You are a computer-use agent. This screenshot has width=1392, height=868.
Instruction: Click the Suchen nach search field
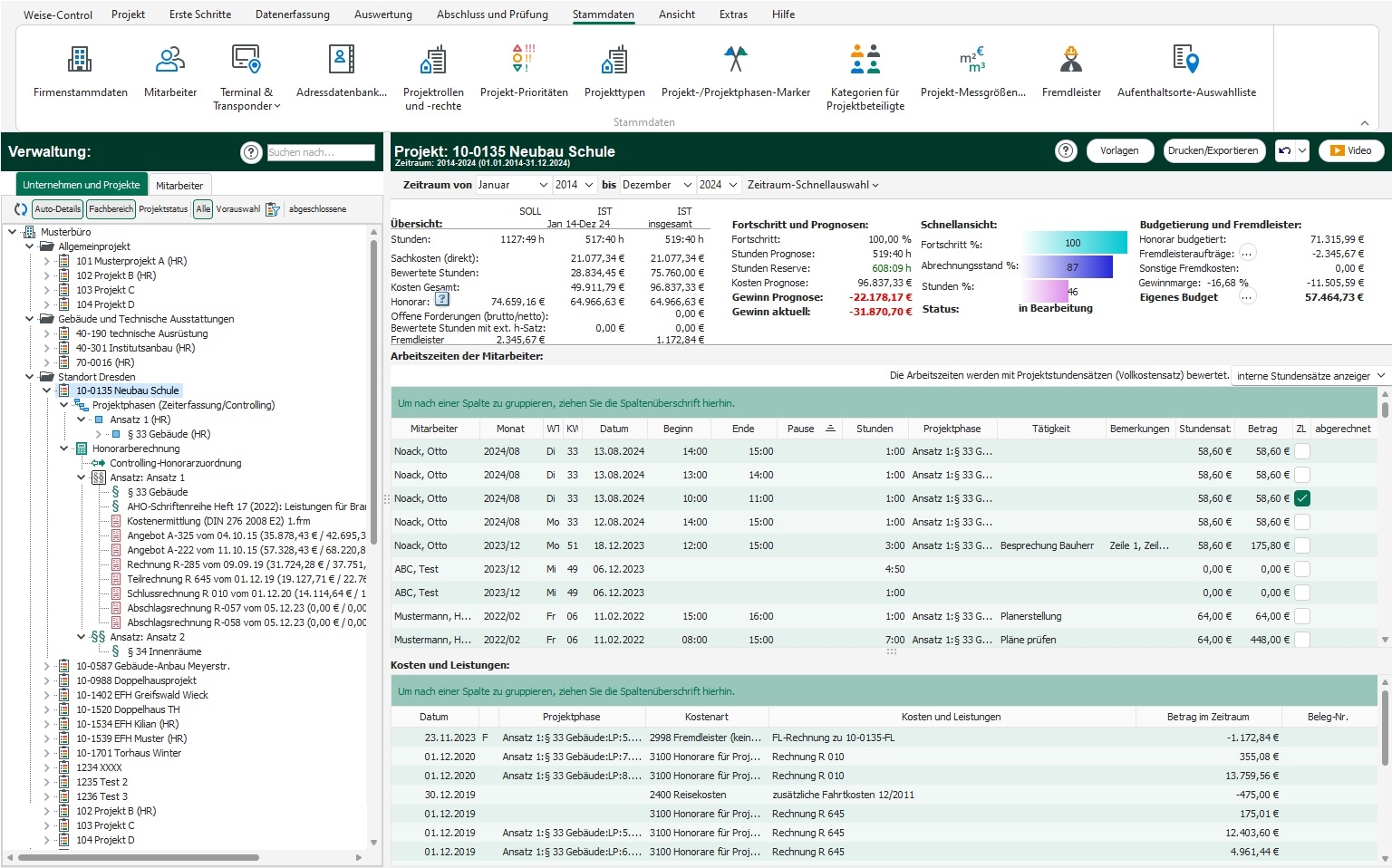click(x=321, y=152)
